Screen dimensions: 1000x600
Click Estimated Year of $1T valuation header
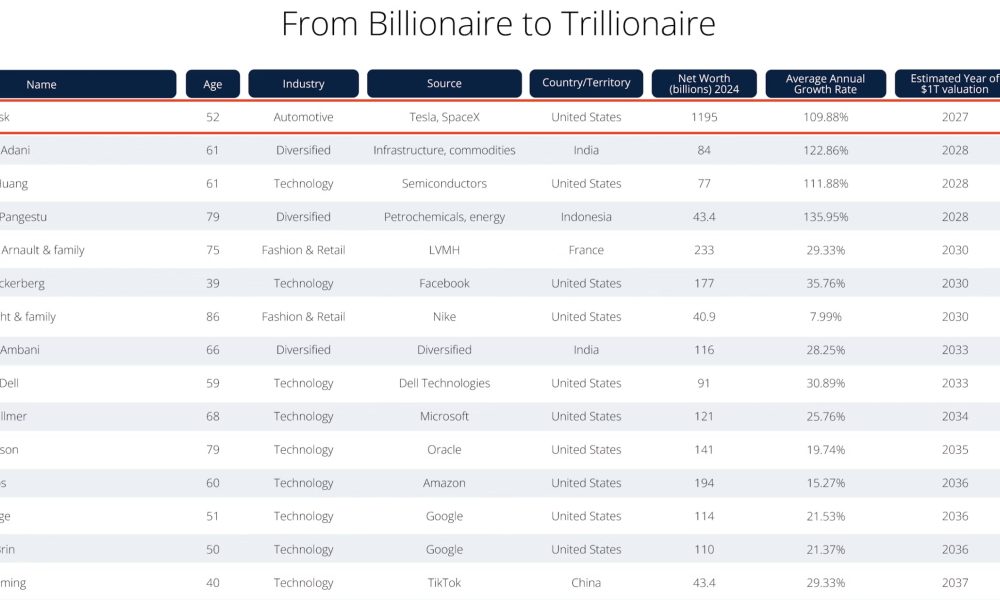click(948, 84)
